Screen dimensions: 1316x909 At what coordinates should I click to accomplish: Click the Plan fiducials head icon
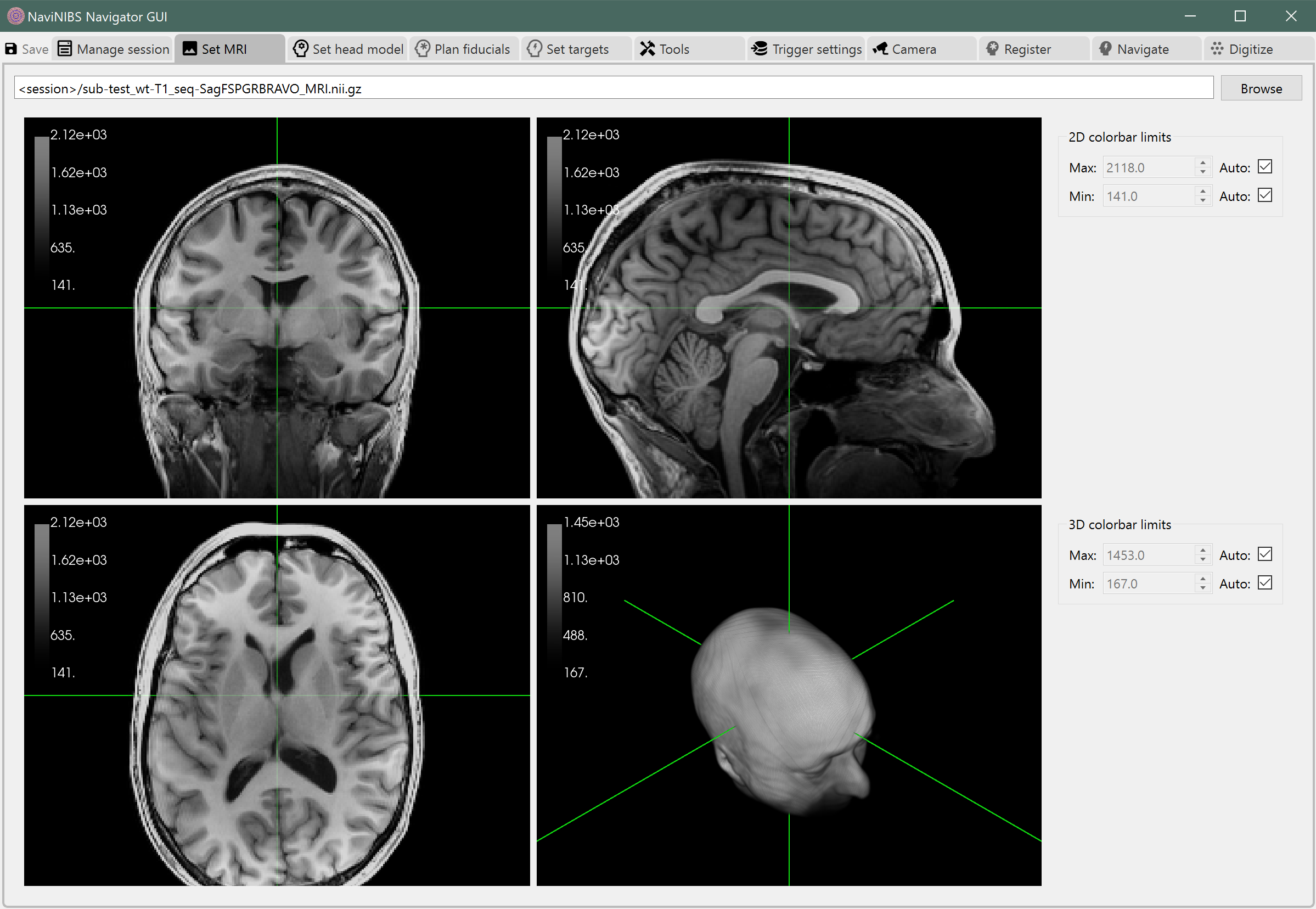423,49
